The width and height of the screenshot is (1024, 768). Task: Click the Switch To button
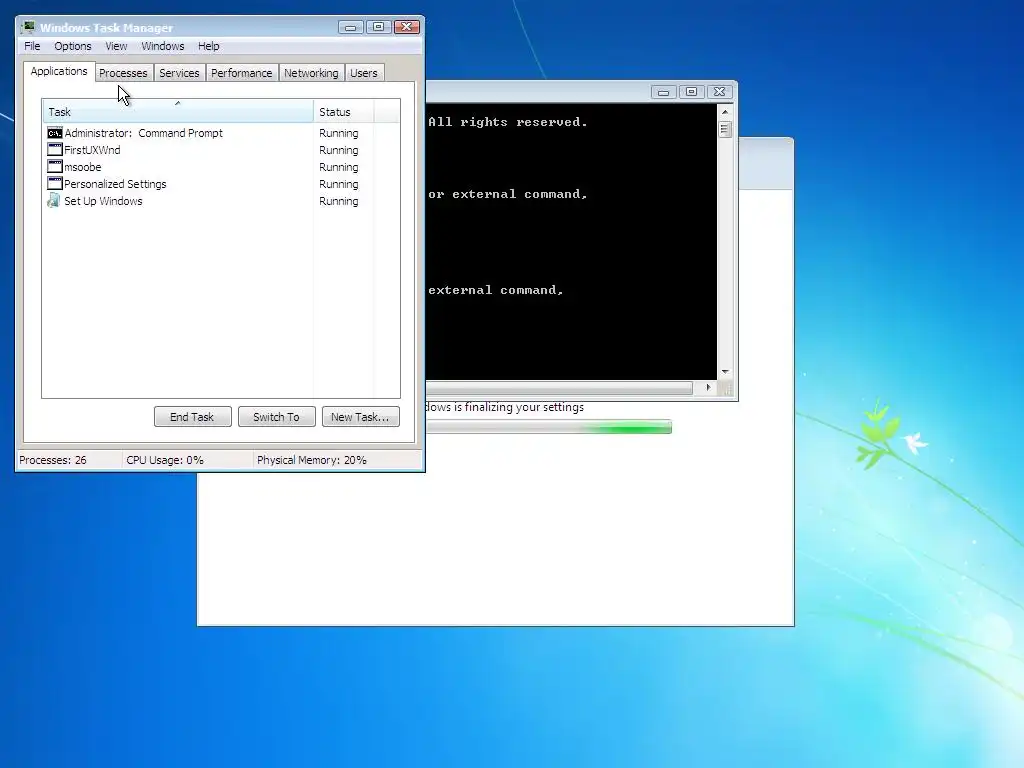tap(276, 417)
